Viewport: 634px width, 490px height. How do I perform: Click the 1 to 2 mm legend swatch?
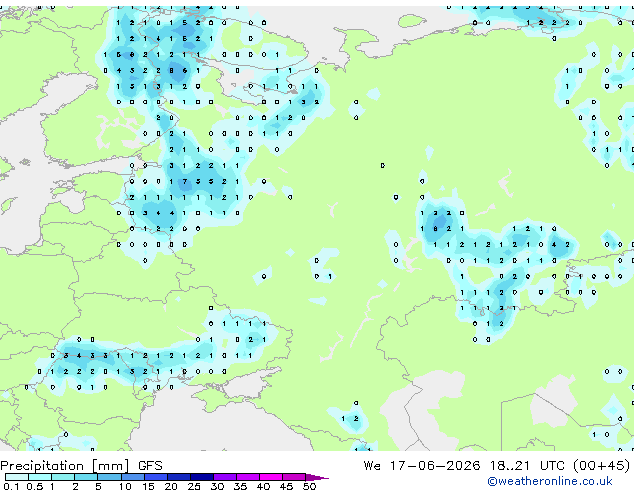63,477
